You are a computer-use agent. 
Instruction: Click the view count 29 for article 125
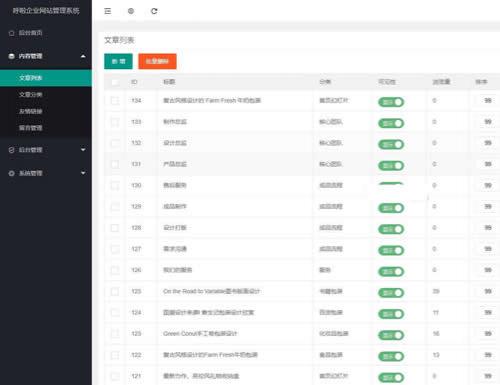pyautogui.click(x=436, y=291)
